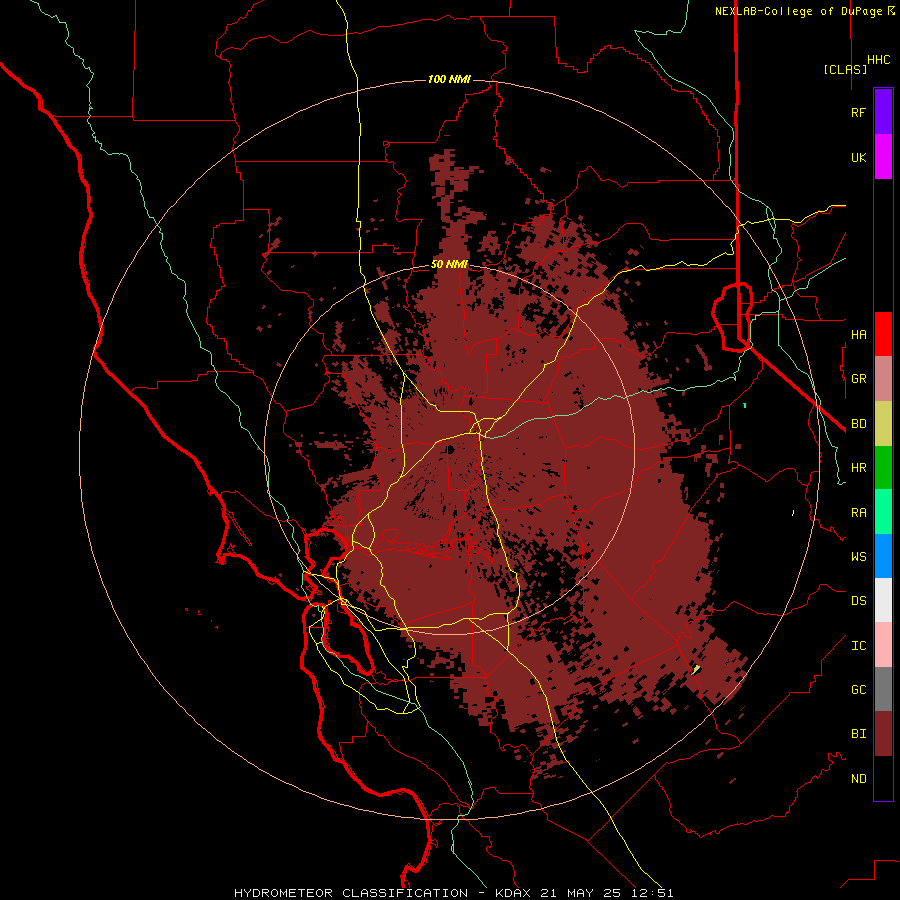Click the BI legend label
Viewport: 900px width, 900px height.
click(x=858, y=734)
